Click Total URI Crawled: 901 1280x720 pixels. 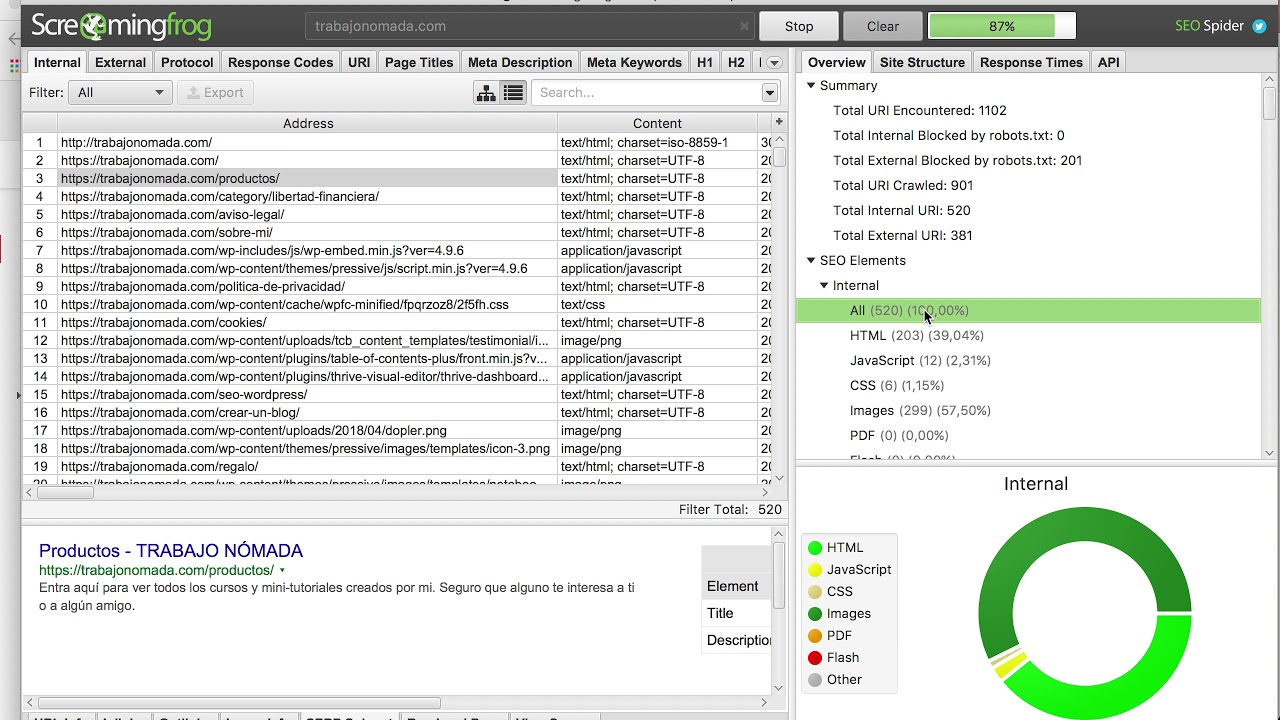pos(903,186)
